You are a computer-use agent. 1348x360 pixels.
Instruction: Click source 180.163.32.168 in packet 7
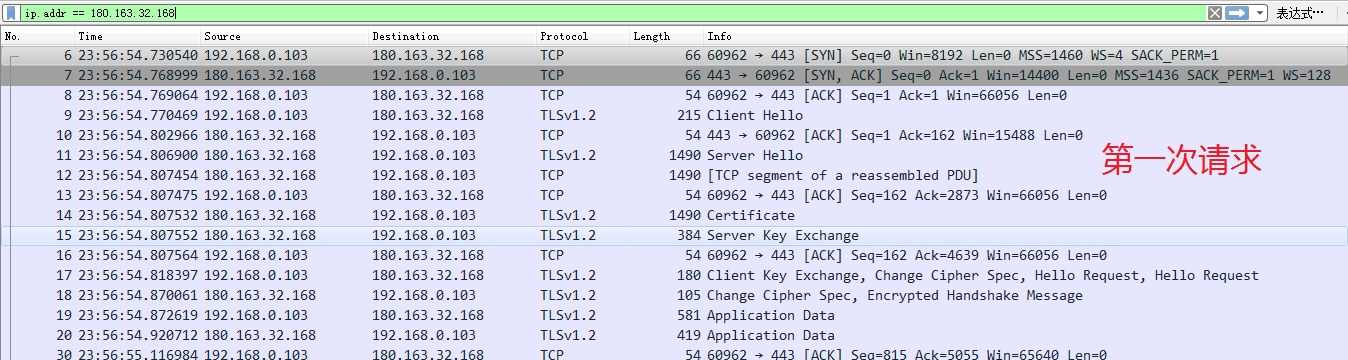point(260,75)
